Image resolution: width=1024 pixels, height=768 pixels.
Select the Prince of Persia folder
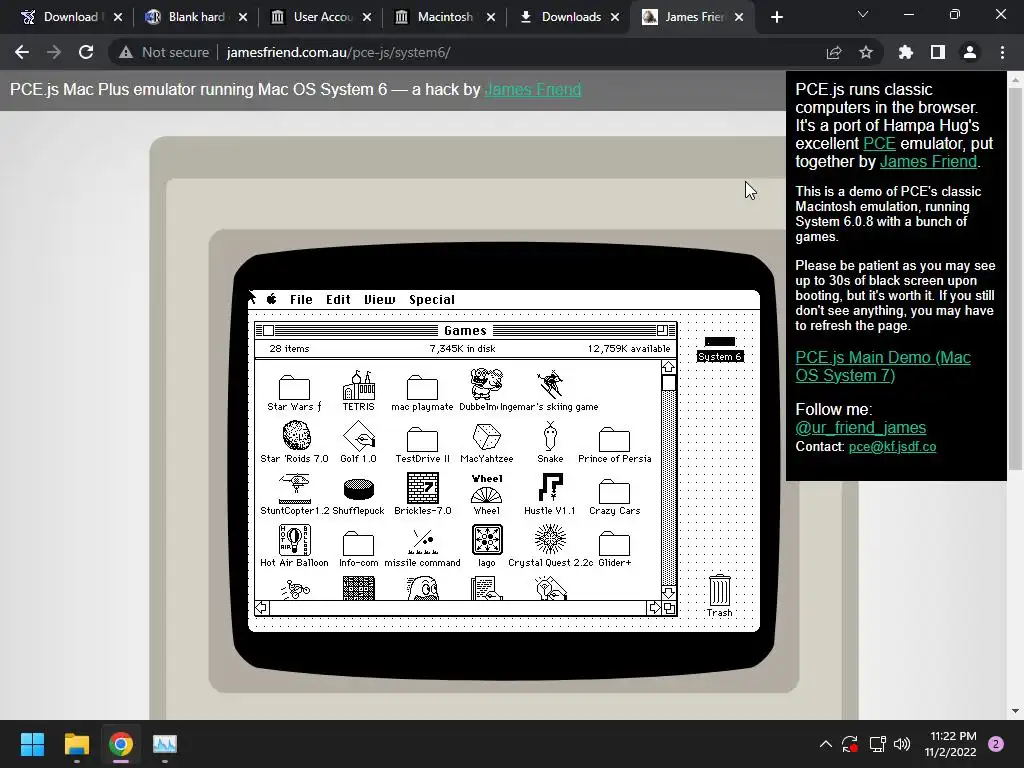614,440
